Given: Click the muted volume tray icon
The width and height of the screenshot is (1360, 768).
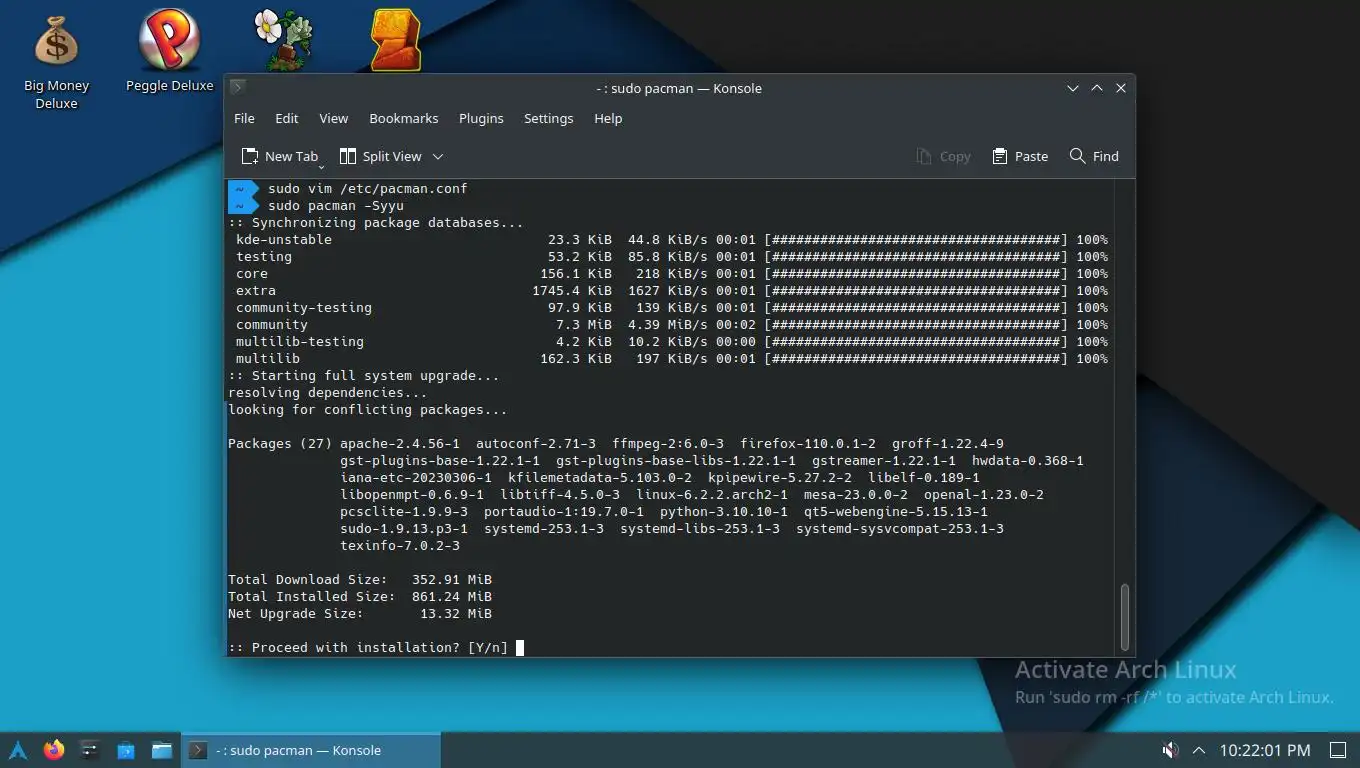Looking at the screenshot, I should pos(1169,750).
